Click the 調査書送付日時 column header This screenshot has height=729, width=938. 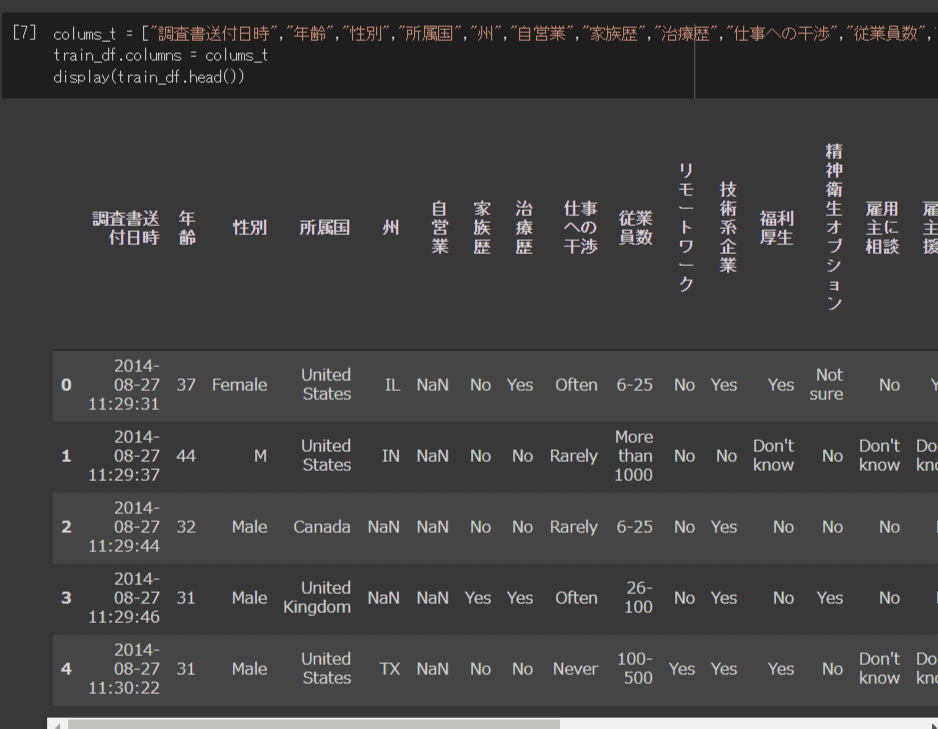126,228
